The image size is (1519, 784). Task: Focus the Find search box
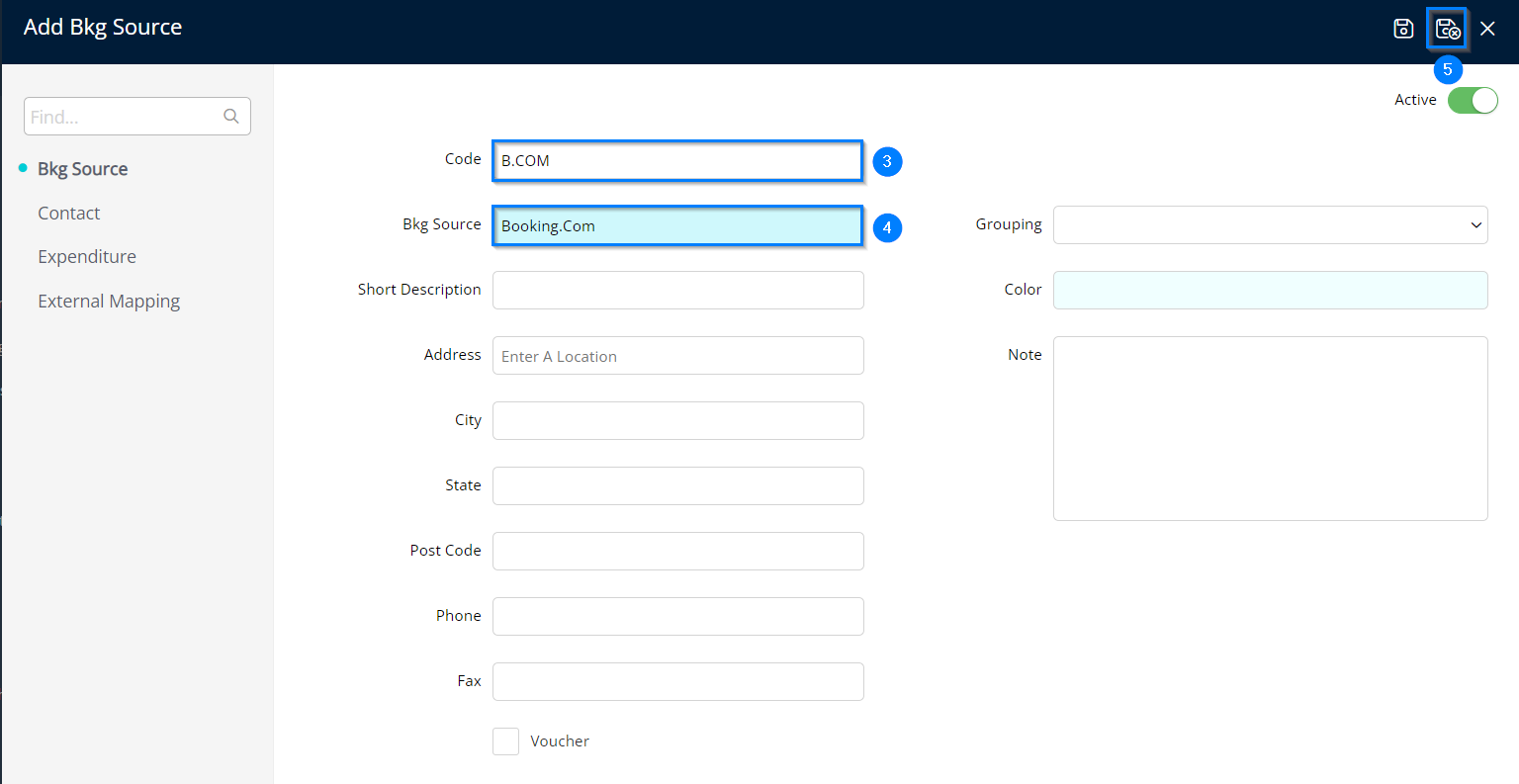124,117
